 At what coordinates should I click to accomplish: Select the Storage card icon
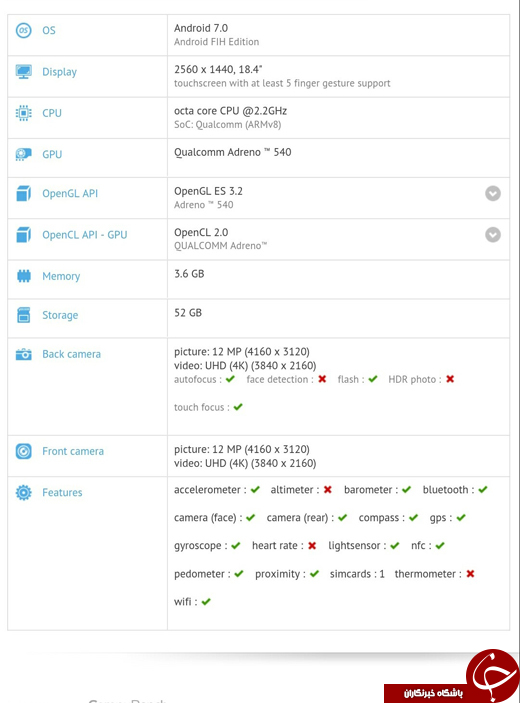(23, 315)
